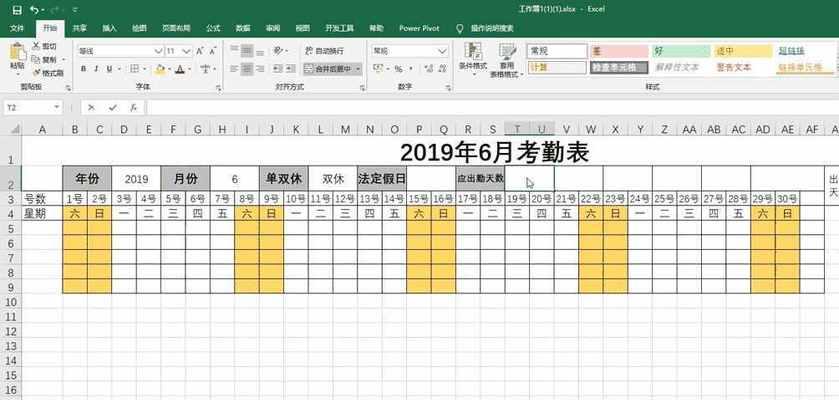
Task: Toggle Merge & Center (合并后居中)
Action: 327,69
